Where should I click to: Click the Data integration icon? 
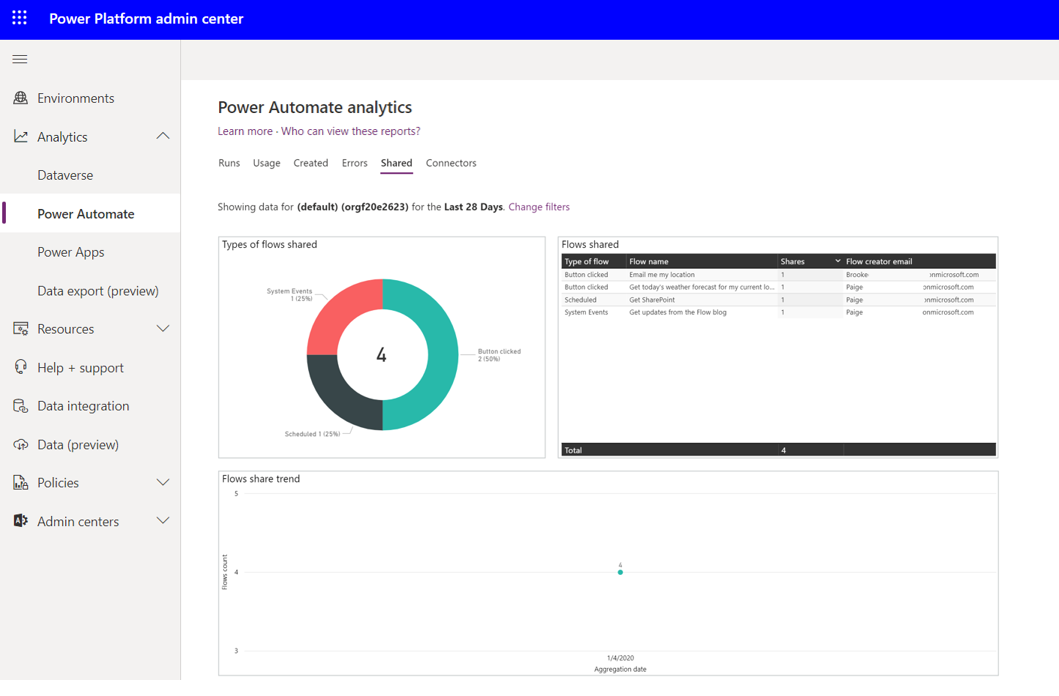point(20,406)
